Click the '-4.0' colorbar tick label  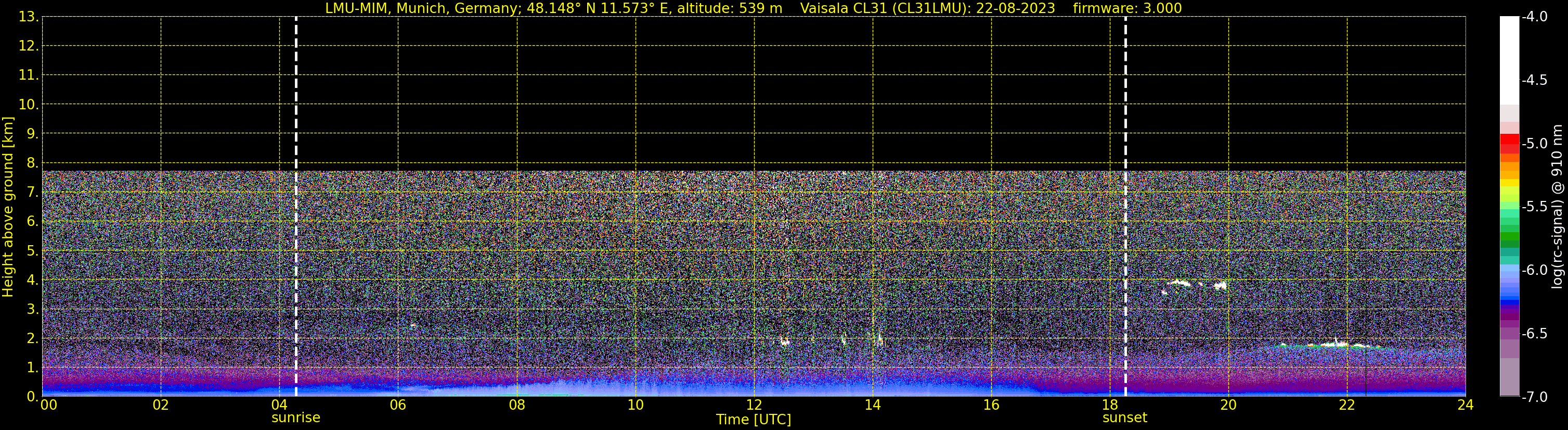pos(1534,17)
